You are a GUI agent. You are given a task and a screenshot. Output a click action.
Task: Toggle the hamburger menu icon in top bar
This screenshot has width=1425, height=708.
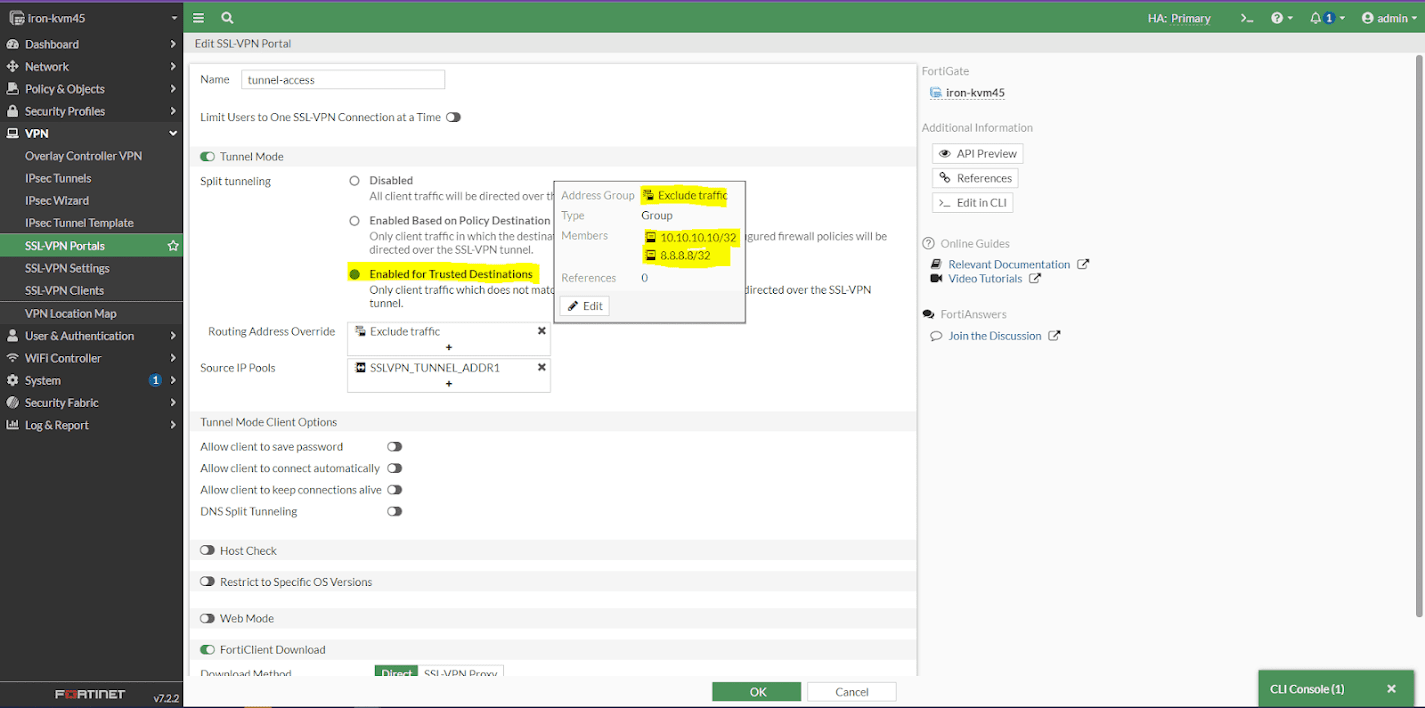pyautogui.click(x=199, y=18)
